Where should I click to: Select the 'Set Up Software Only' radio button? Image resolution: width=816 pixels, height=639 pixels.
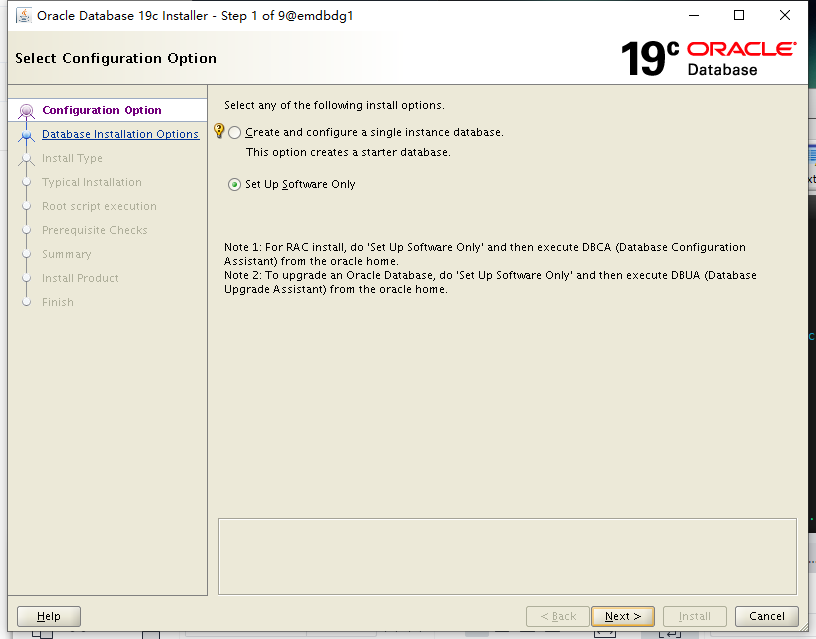coord(235,185)
